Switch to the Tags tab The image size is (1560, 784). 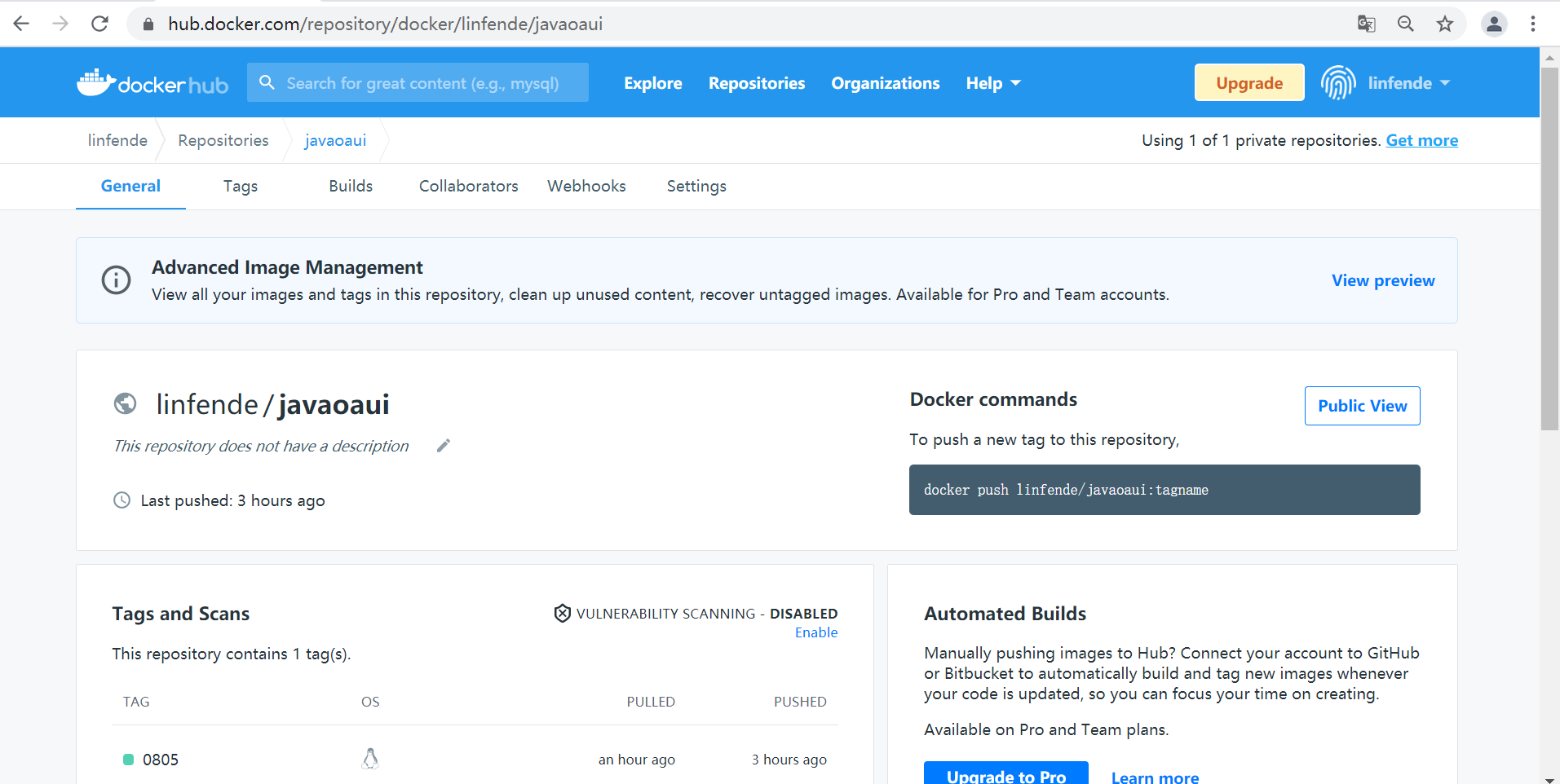pos(241,186)
